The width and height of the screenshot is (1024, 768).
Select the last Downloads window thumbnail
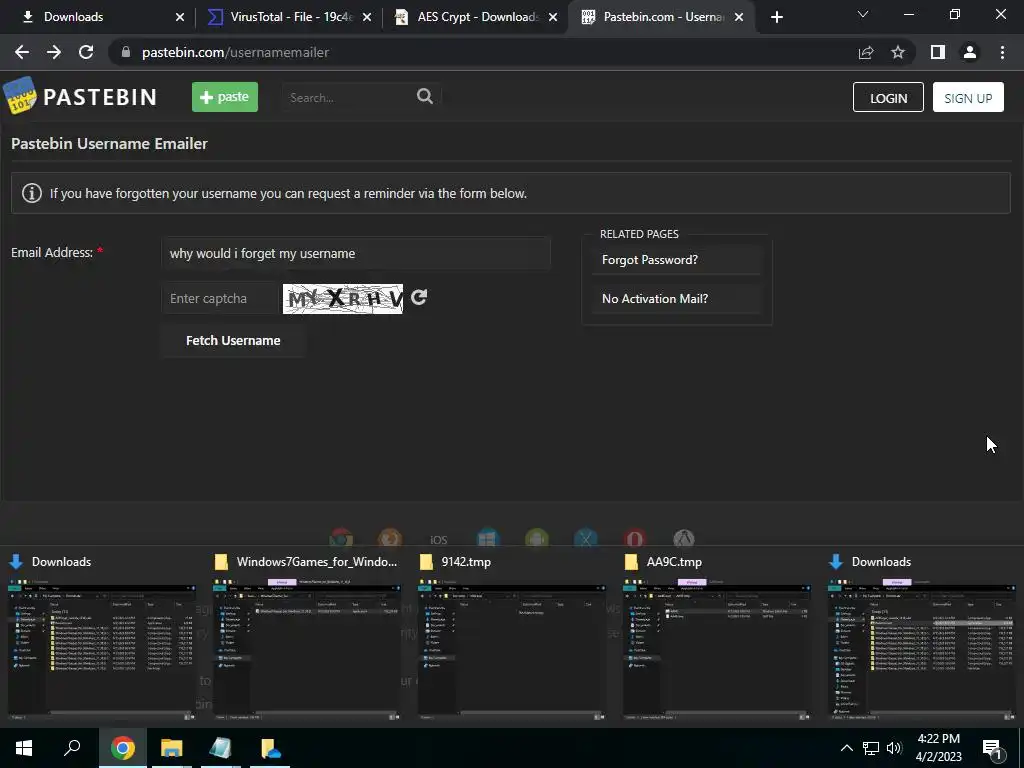pyautogui.click(x=921, y=639)
